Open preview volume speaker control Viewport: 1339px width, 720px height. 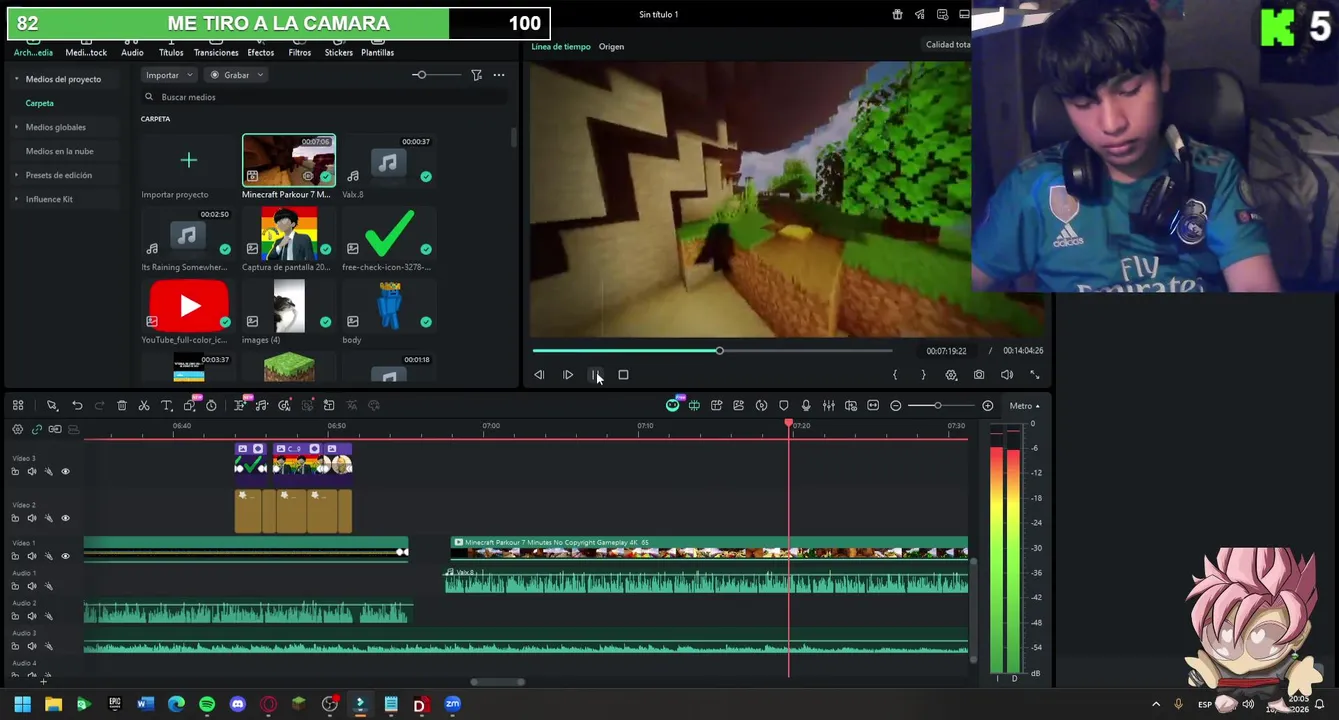pyautogui.click(x=1007, y=375)
